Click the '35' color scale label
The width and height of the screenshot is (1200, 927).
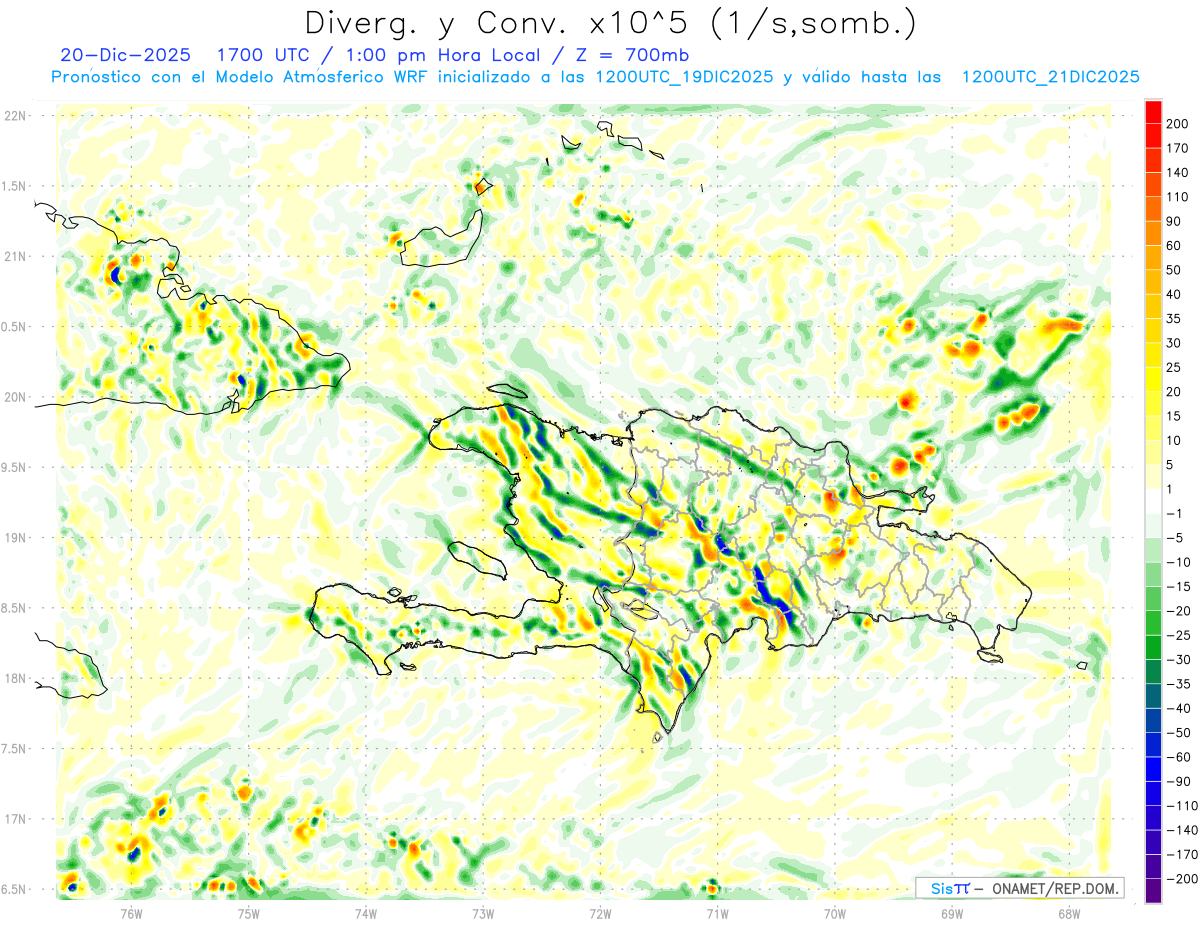coord(1174,319)
